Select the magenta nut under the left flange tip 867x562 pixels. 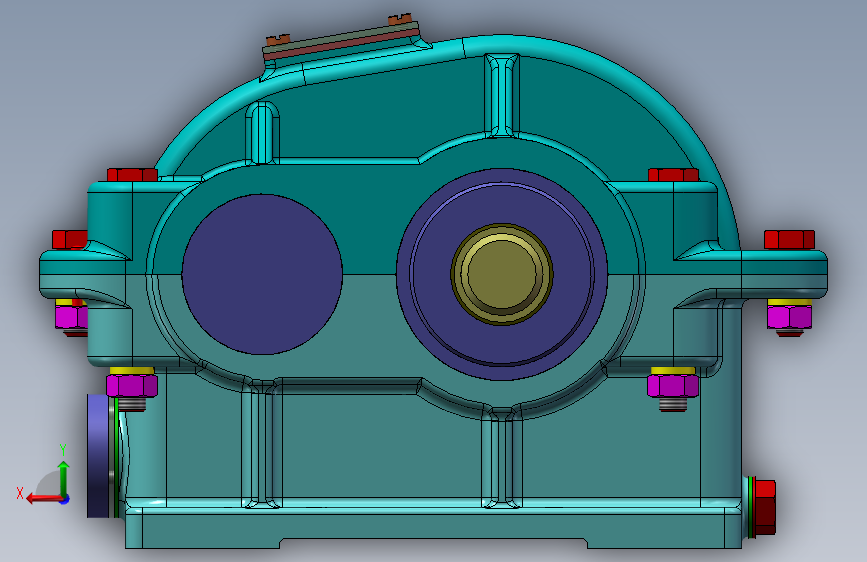click(x=71, y=317)
